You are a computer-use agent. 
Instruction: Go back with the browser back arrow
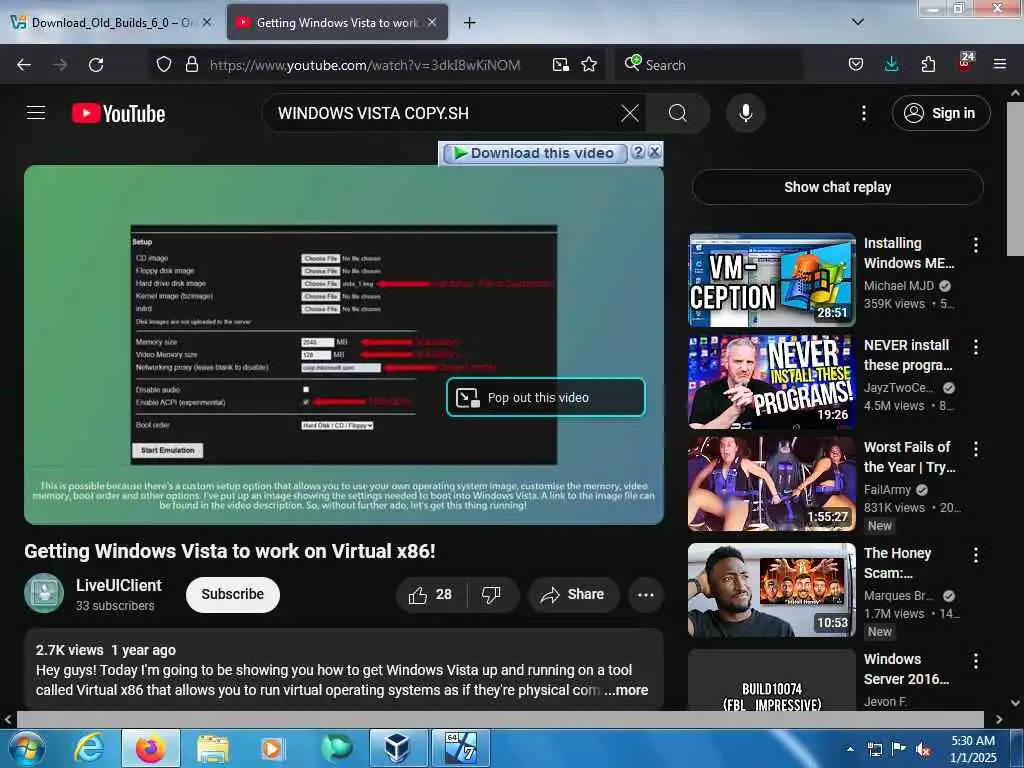coord(24,65)
